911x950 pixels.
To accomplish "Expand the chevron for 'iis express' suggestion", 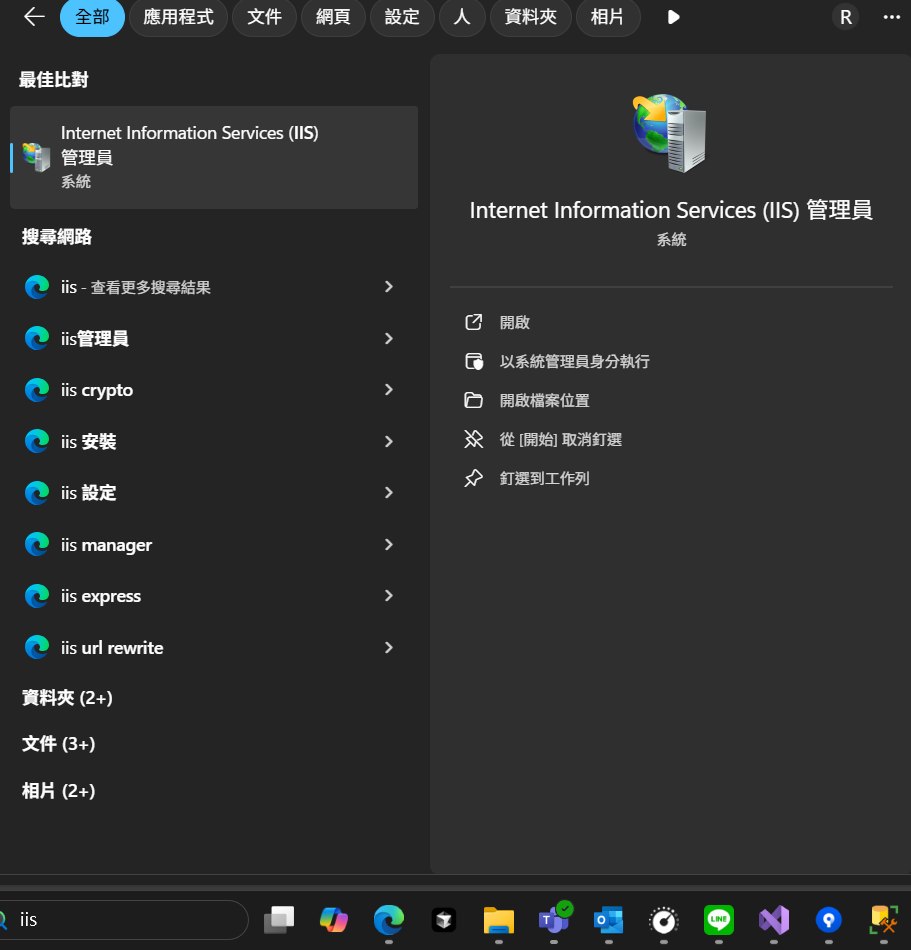I will [x=389, y=596].
